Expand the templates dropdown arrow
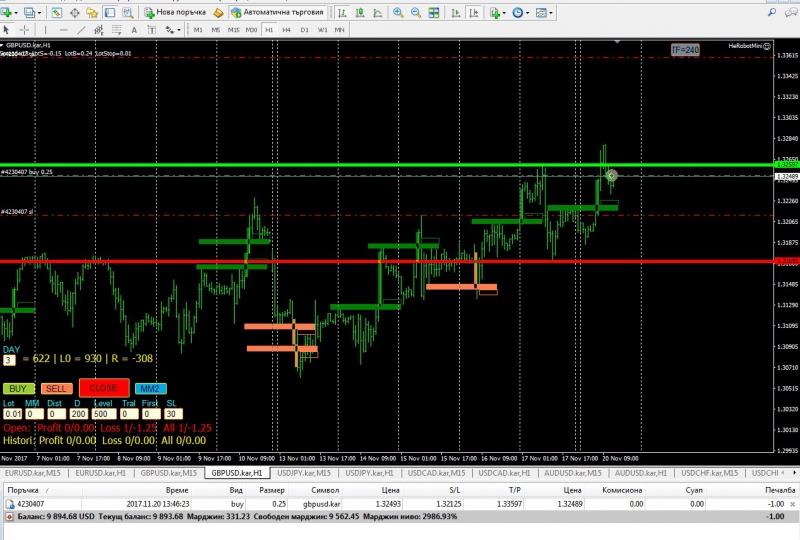The image size is (800, 540). point(551,13)
